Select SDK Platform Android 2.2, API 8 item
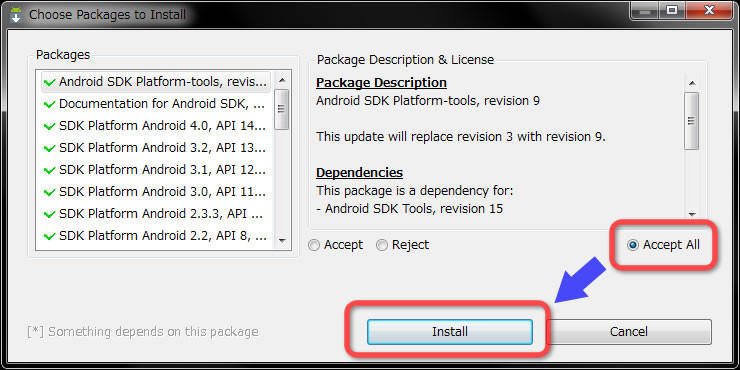Viewport: 740px width, 370px height. pyautogui.click(x=156, y=235)
